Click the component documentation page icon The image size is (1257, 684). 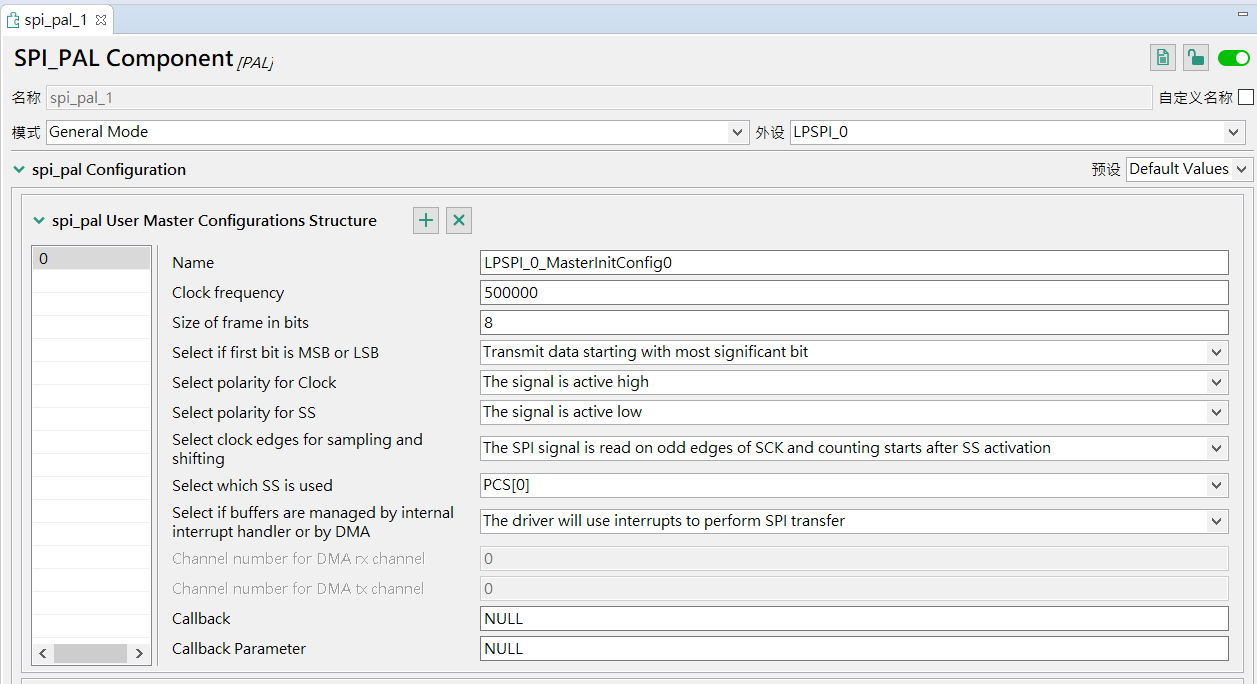pos(1162,58)
